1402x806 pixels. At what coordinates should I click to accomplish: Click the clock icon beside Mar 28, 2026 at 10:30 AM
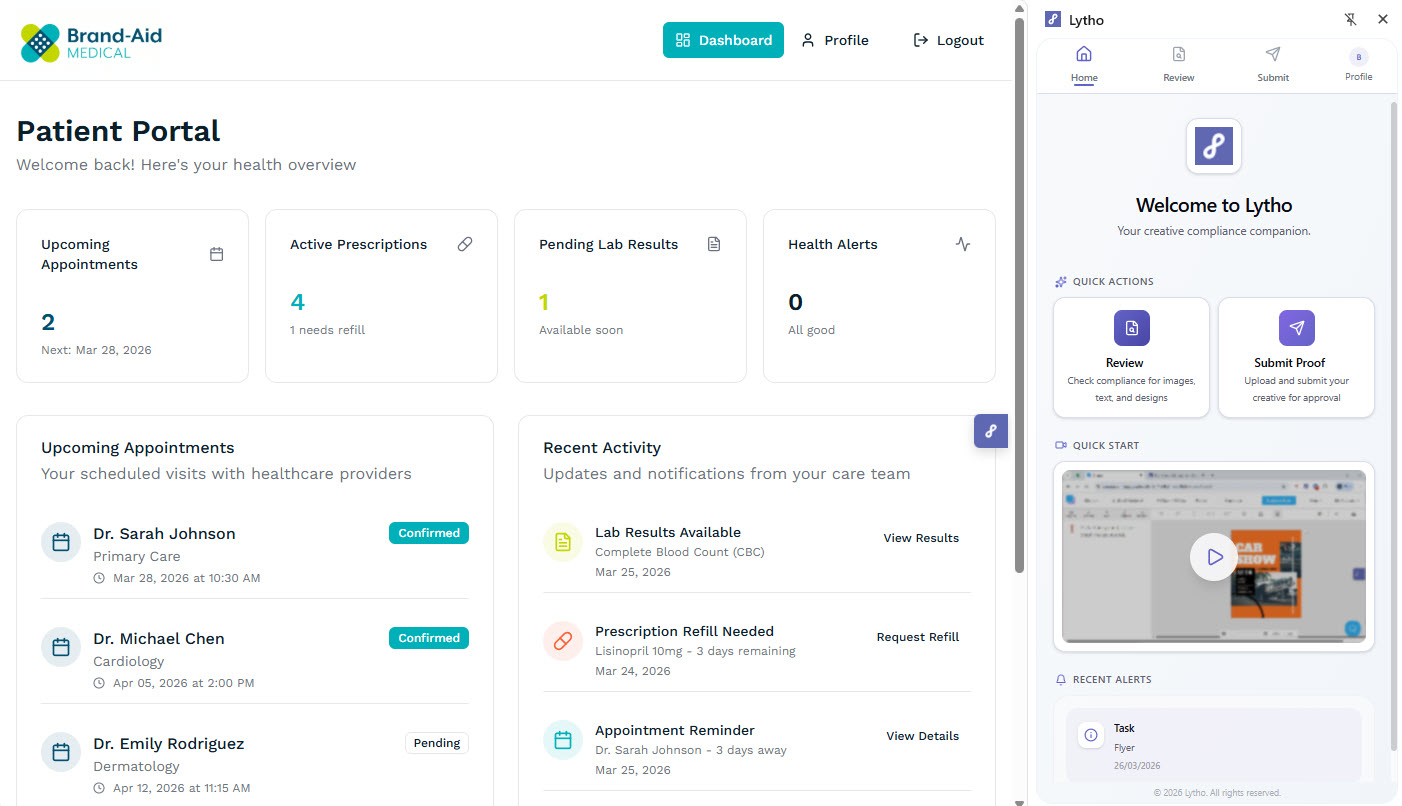click(x=99, y=578)
